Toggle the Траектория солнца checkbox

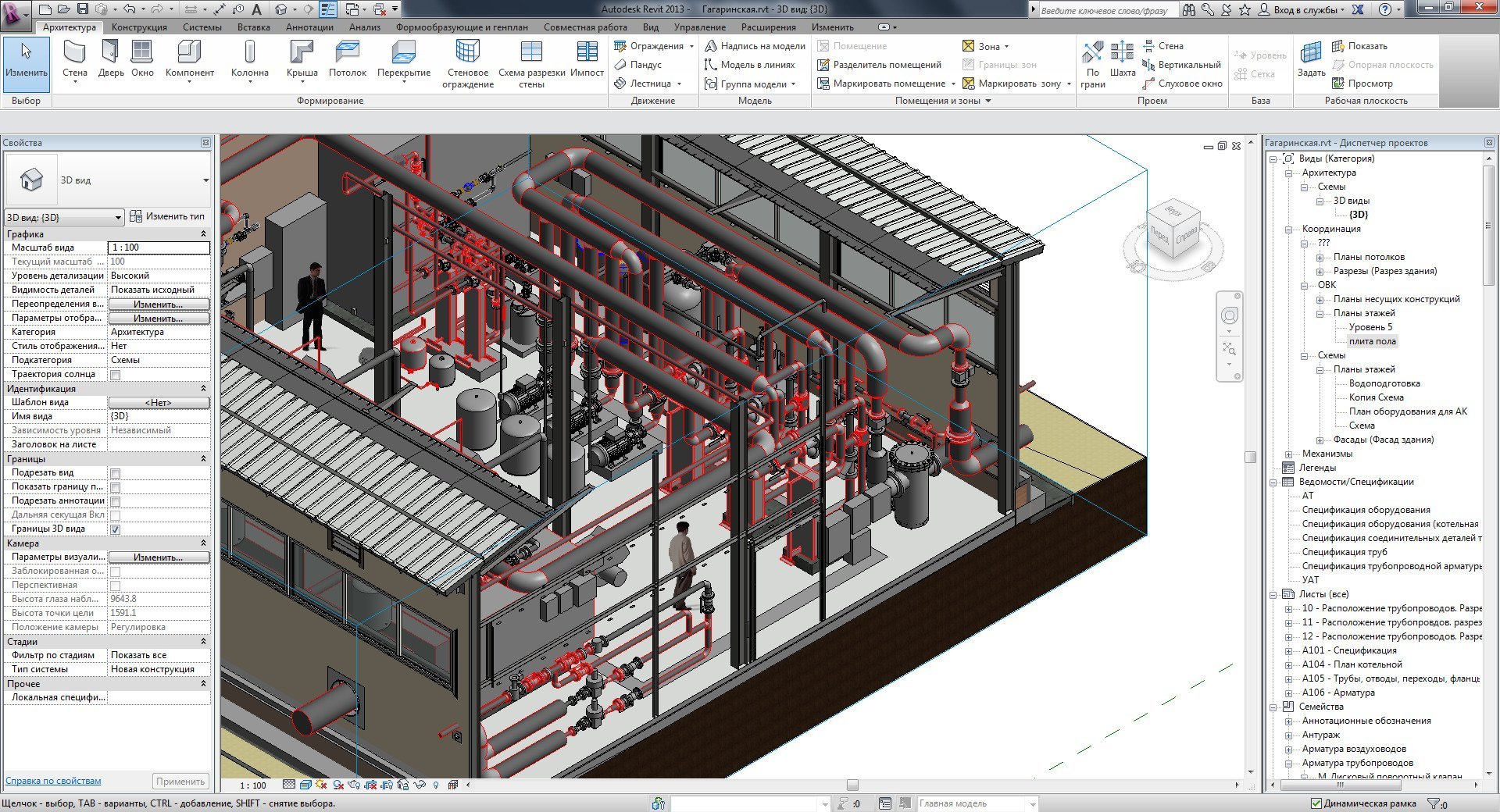click(x=115, y=375)
